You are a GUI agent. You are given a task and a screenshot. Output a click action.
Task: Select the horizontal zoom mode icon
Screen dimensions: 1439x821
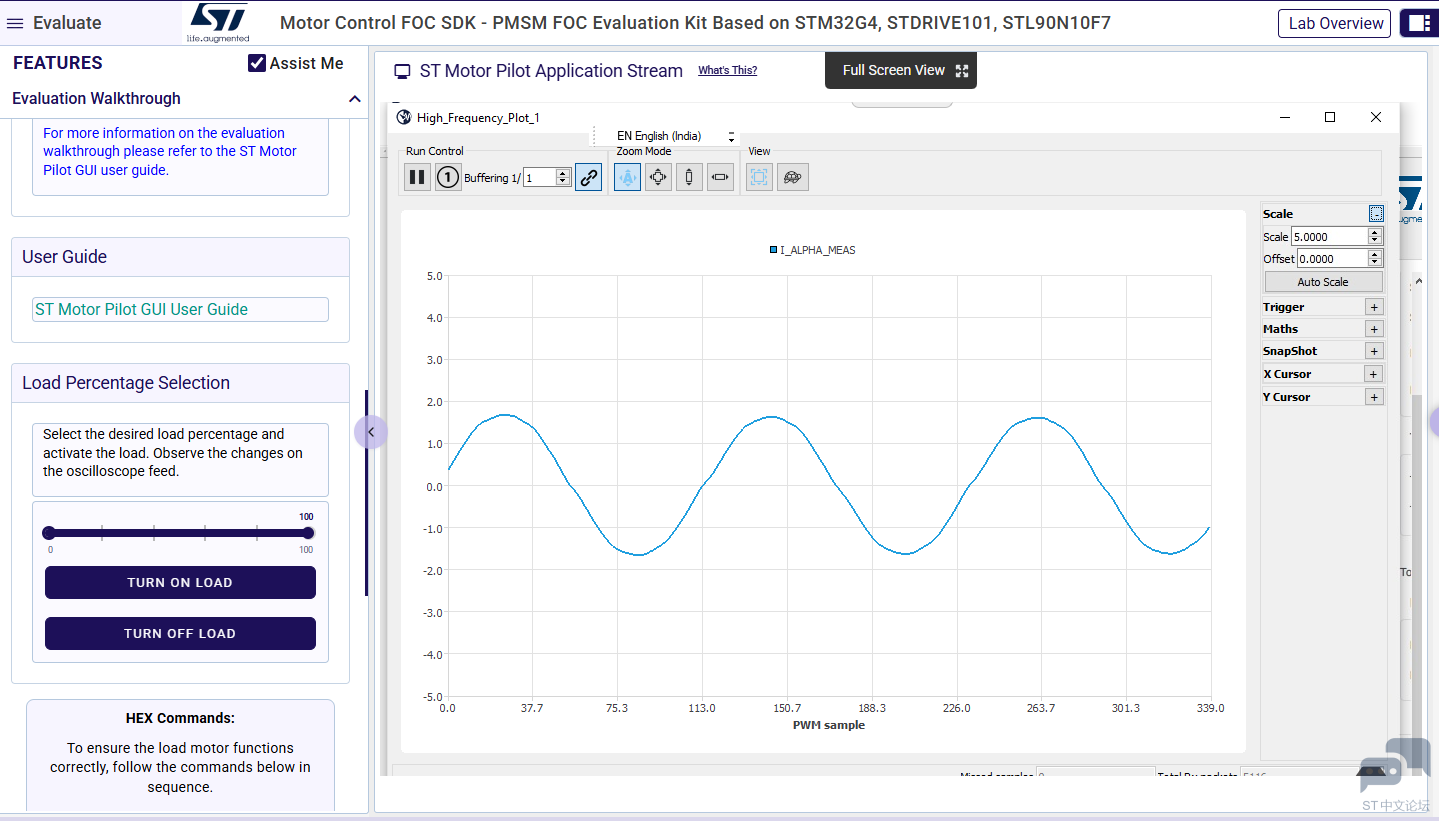click(720, 177)
